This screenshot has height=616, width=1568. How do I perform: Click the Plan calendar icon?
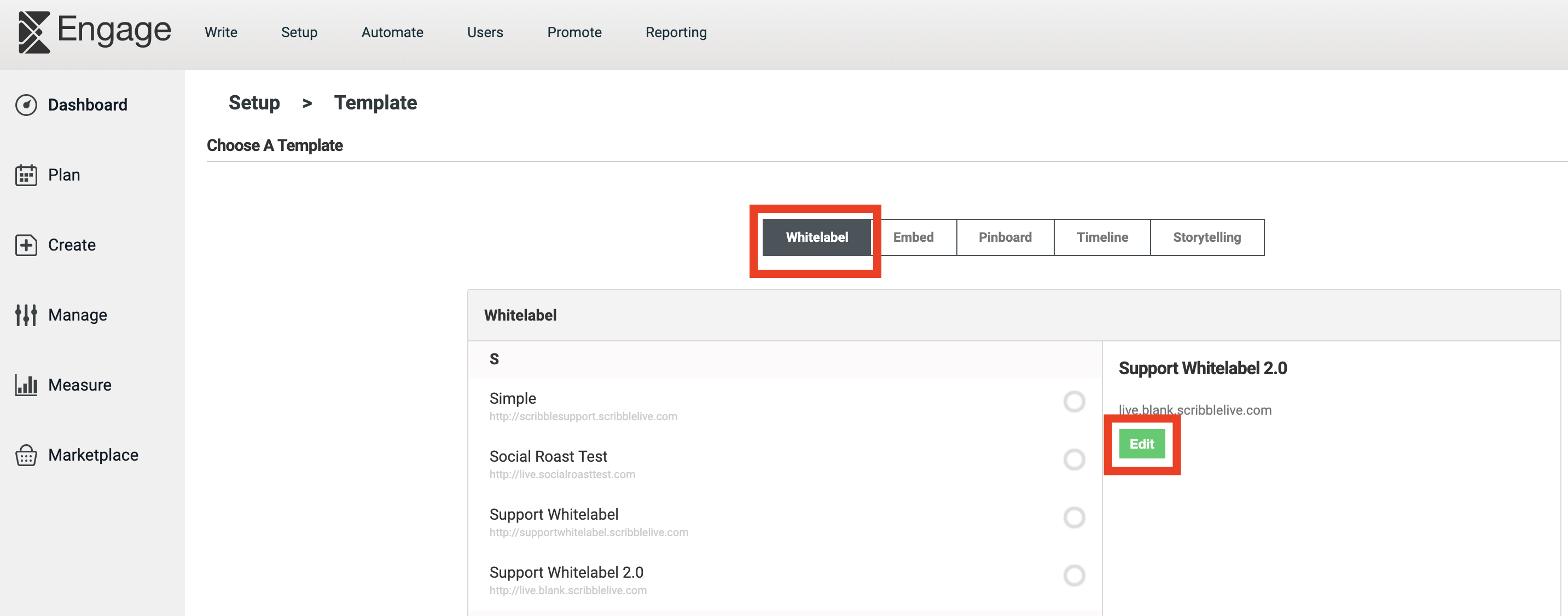26,175
